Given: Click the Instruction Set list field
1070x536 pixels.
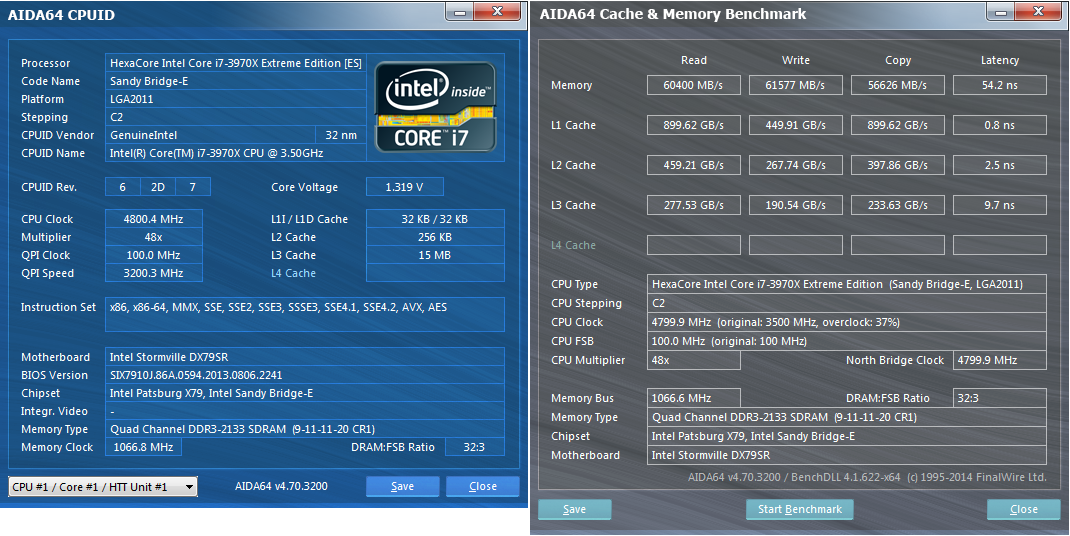Looking at the screenshot, I should pos(305,315).
